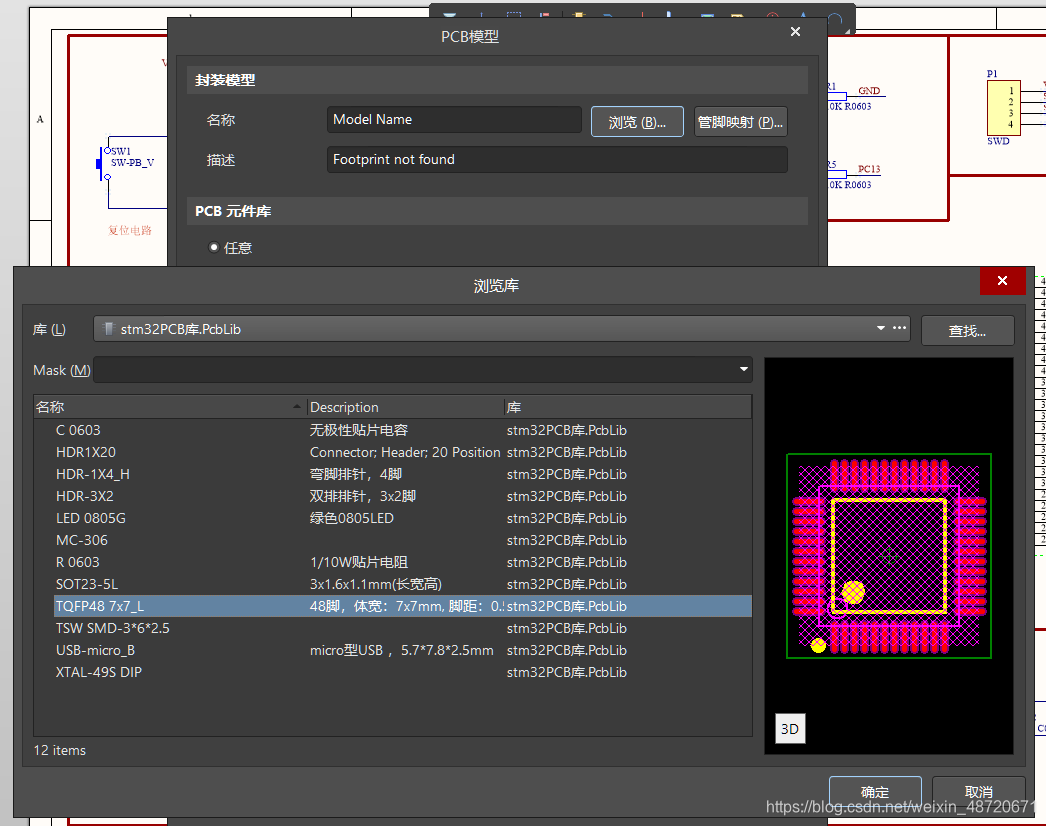Close the PCB模型 dialog

[x=795, y=33]
